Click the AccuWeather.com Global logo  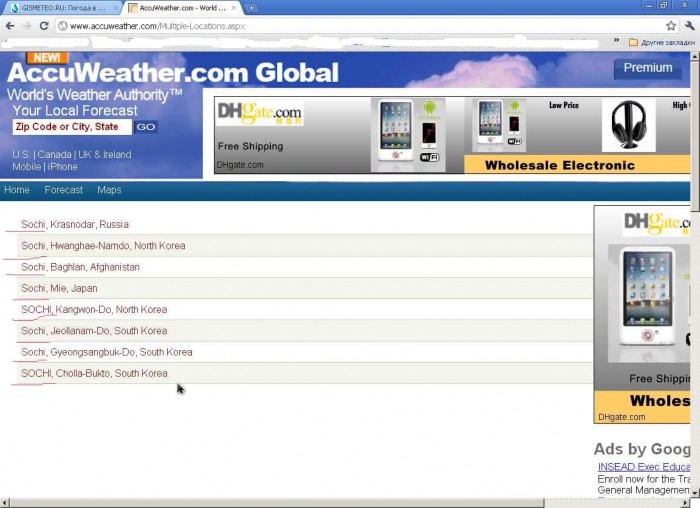point(173,73)
